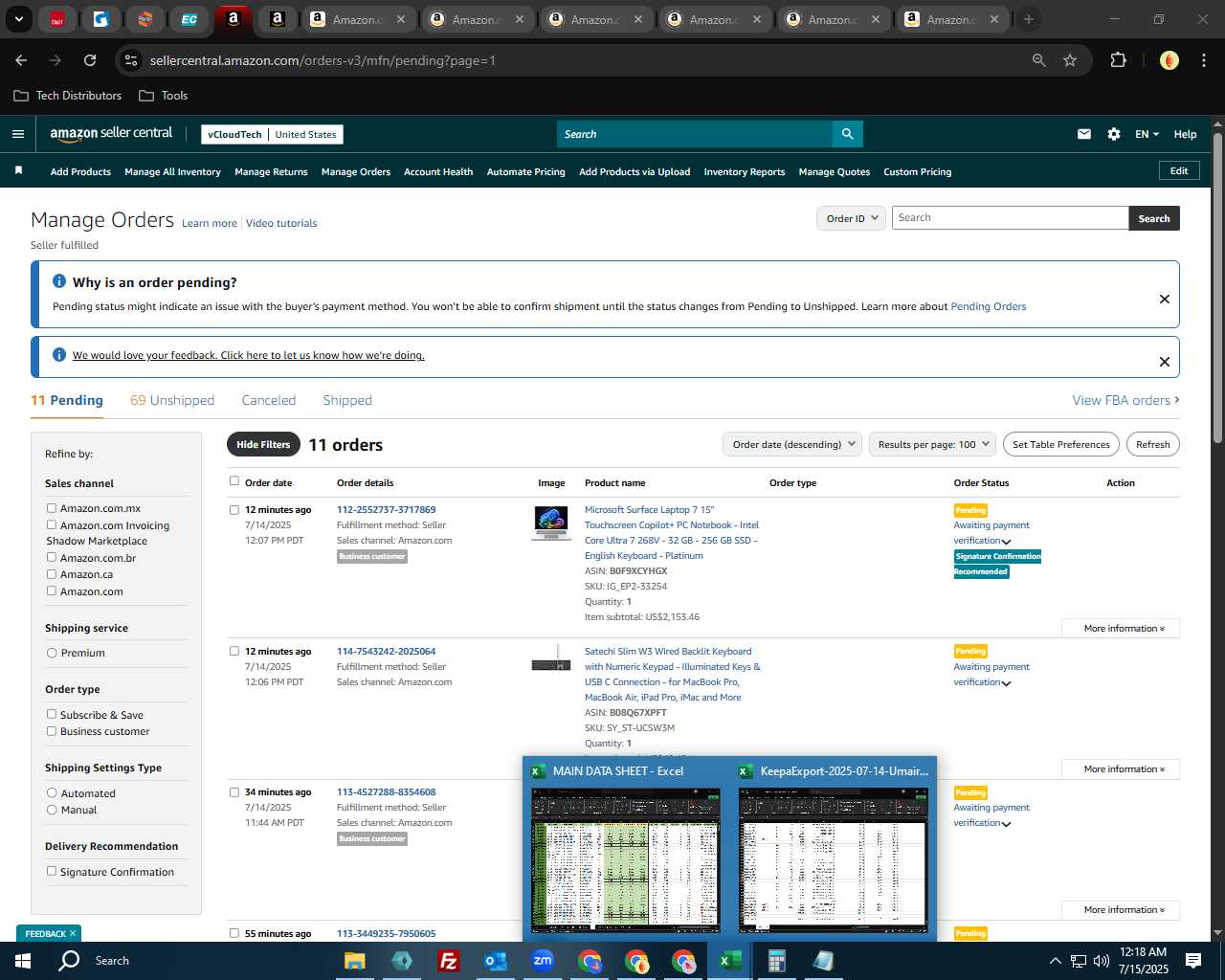
Task: Select the Manual shipping settings radio
Action: (x=52, y=810)
